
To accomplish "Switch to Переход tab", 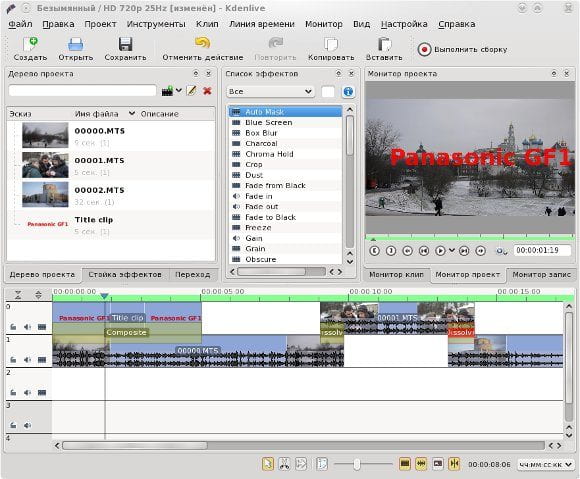I will [x=192, y=274].
